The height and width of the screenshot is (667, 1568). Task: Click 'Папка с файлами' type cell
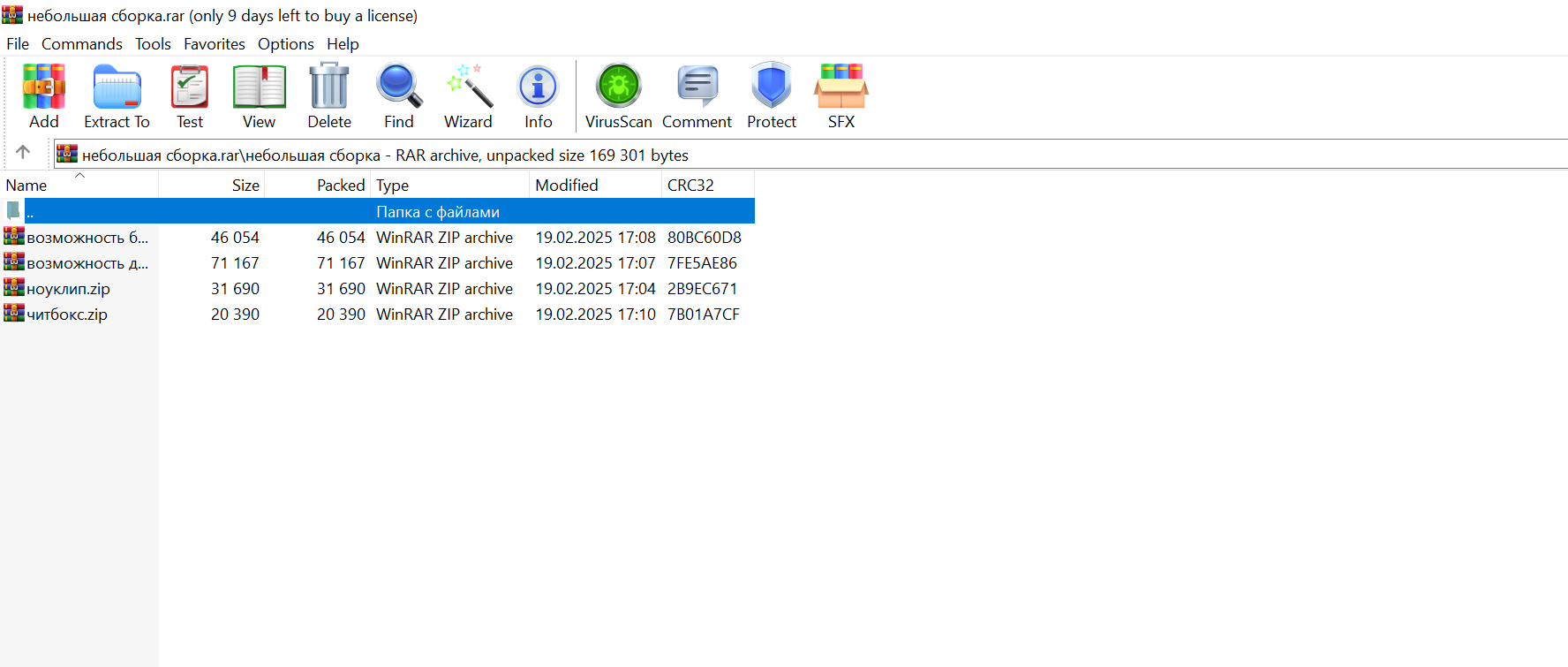click(438, 211)
